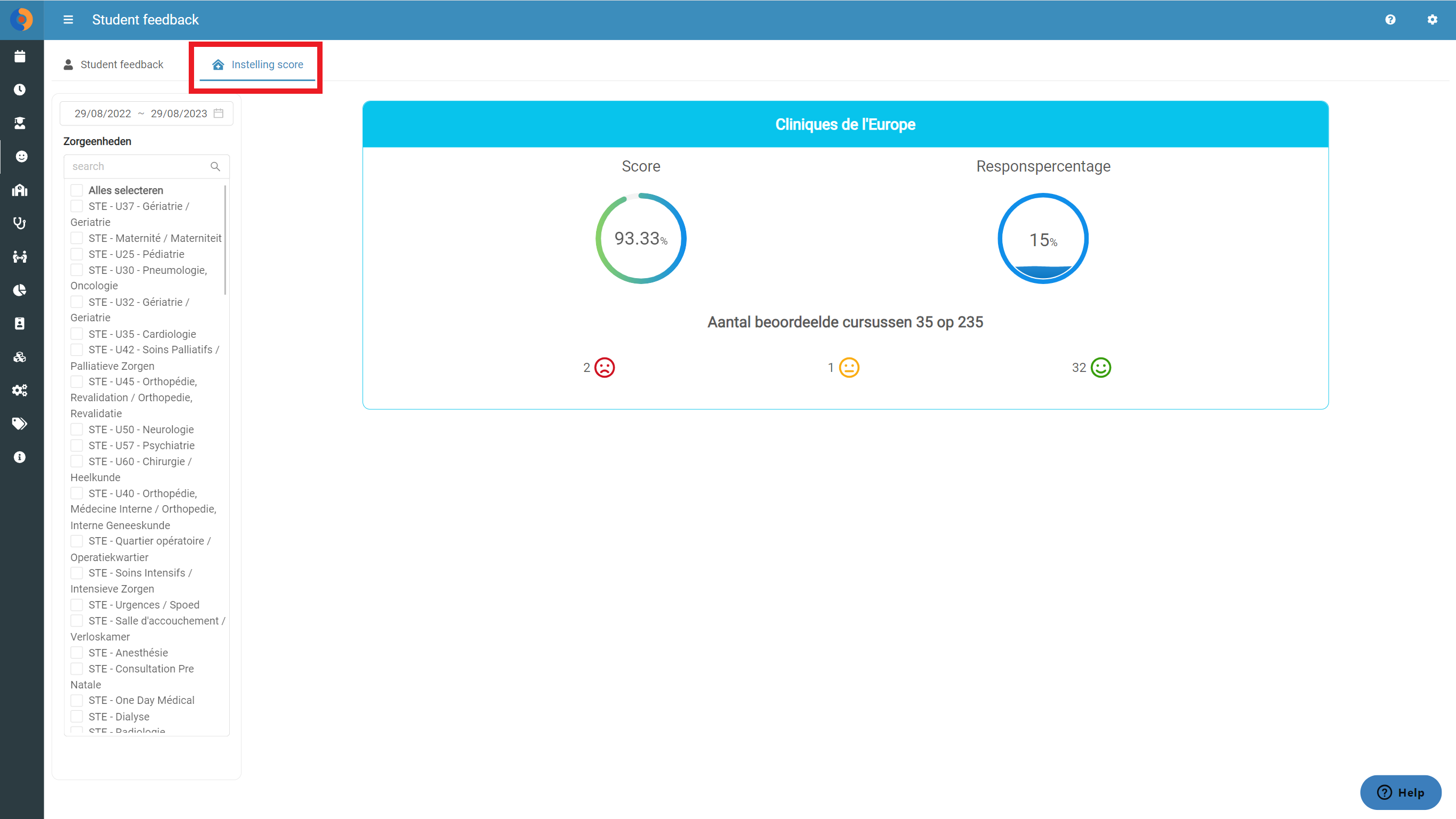
Task: Check STE - U57 - Psychiatrie checkbox
Action: (77, 445)
